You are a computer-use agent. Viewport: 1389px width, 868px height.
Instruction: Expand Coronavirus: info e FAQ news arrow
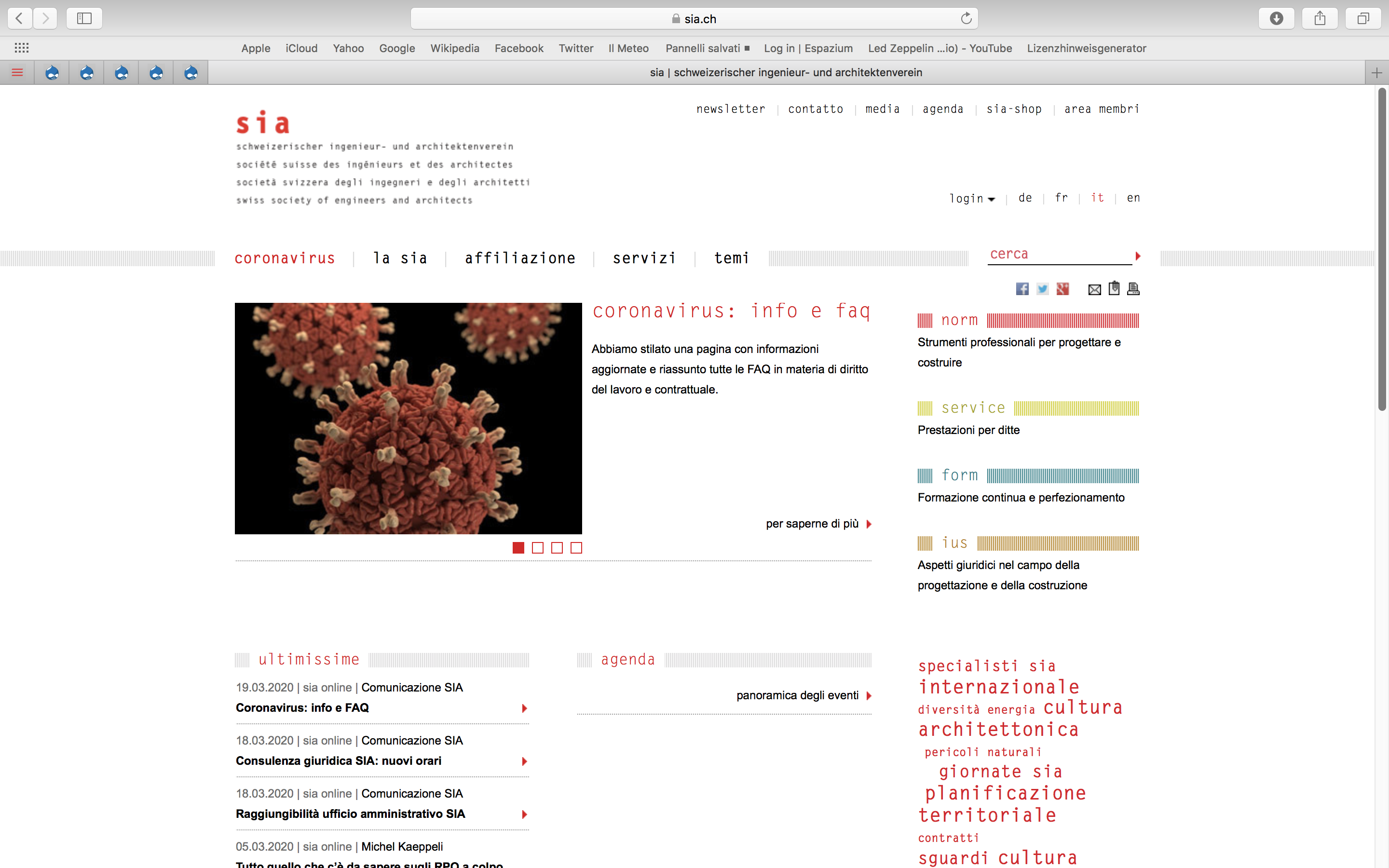coord(524,708)
